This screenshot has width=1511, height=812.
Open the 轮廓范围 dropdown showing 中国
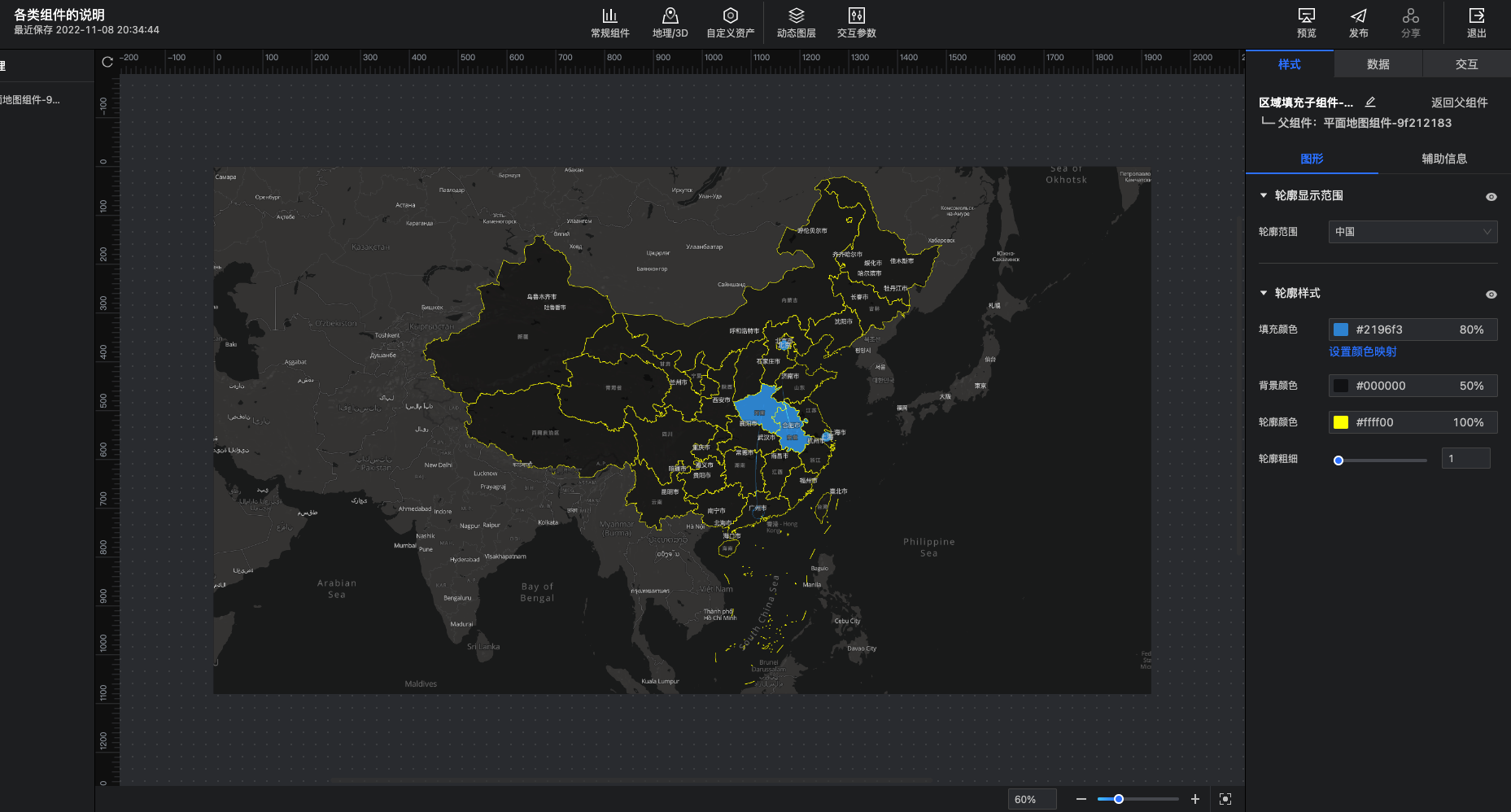(1413, 232)
